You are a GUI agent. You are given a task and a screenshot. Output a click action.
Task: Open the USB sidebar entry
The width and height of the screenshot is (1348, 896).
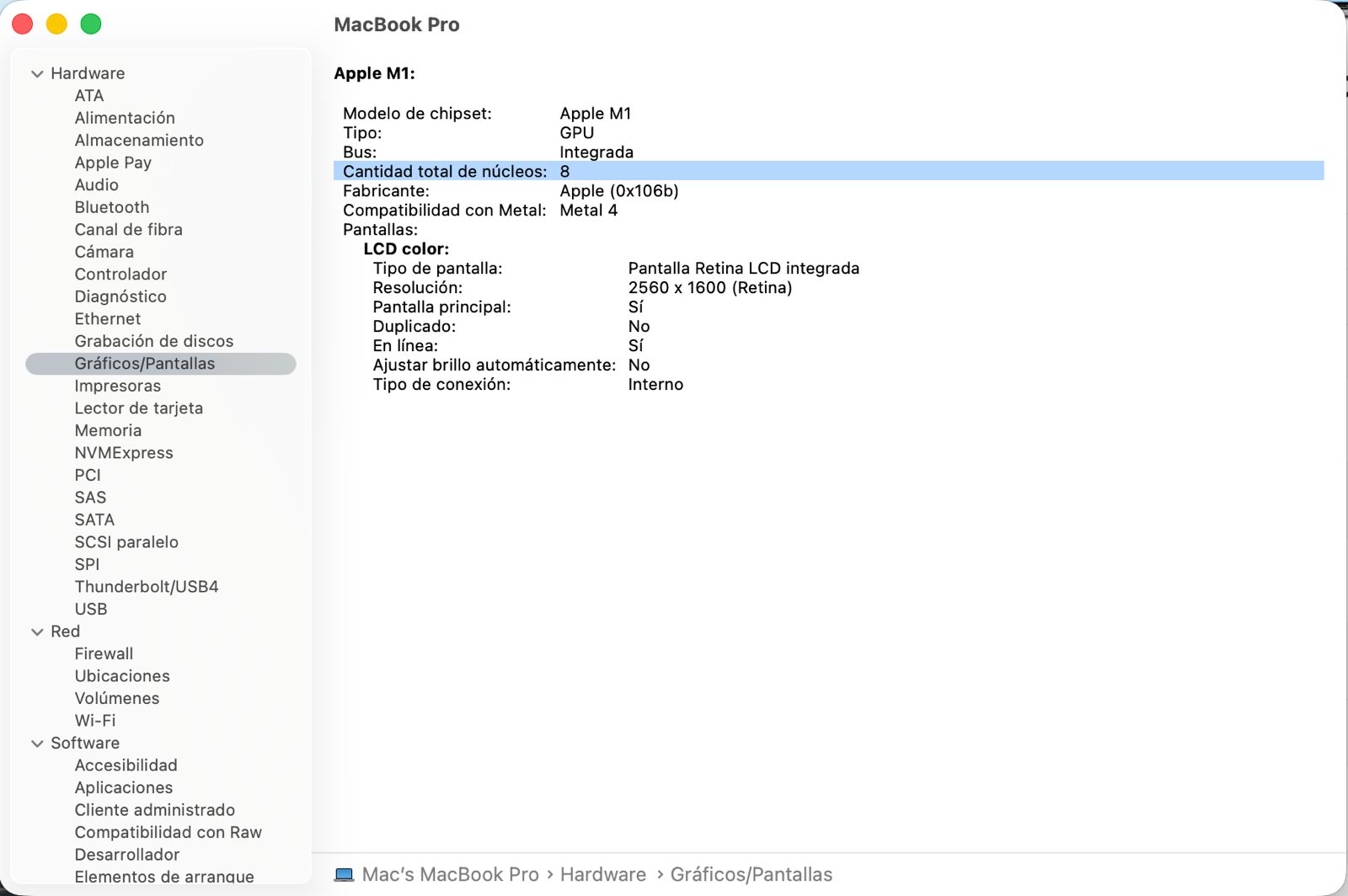91,609
